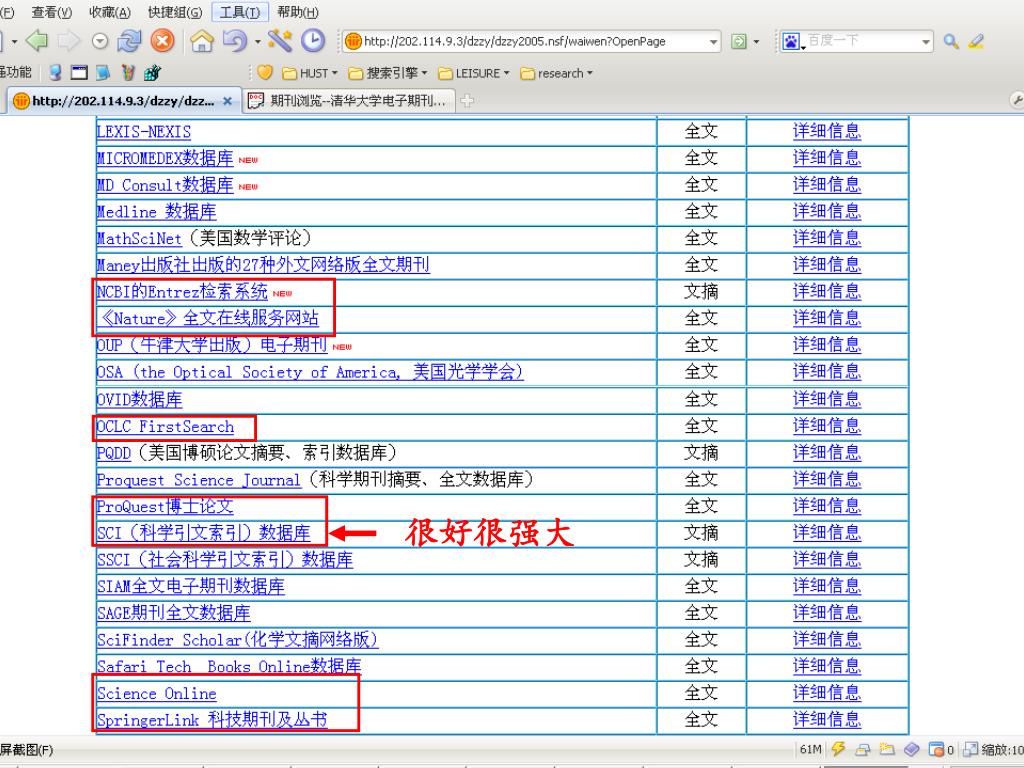1024x768 pixels.
Task: Expand the 搜索引擎 bookmarks folder
Action: coord(387,73)
